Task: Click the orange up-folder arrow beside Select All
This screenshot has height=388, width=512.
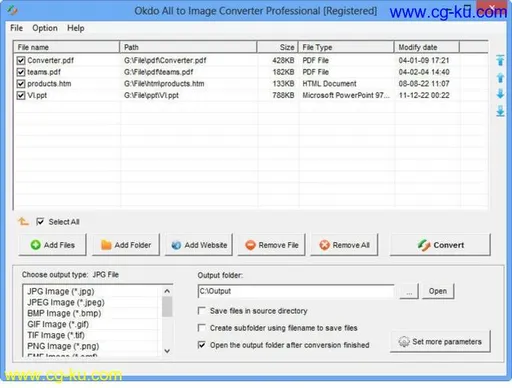Action: coord(23,221)
